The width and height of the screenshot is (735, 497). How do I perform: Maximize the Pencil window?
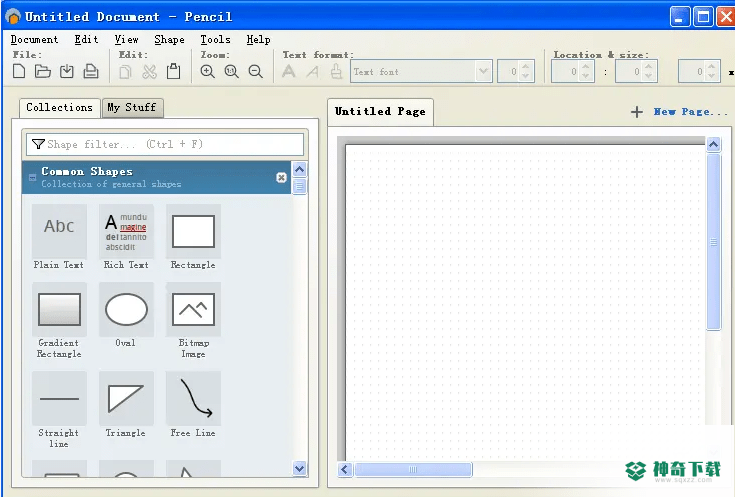tap(703, 17)
